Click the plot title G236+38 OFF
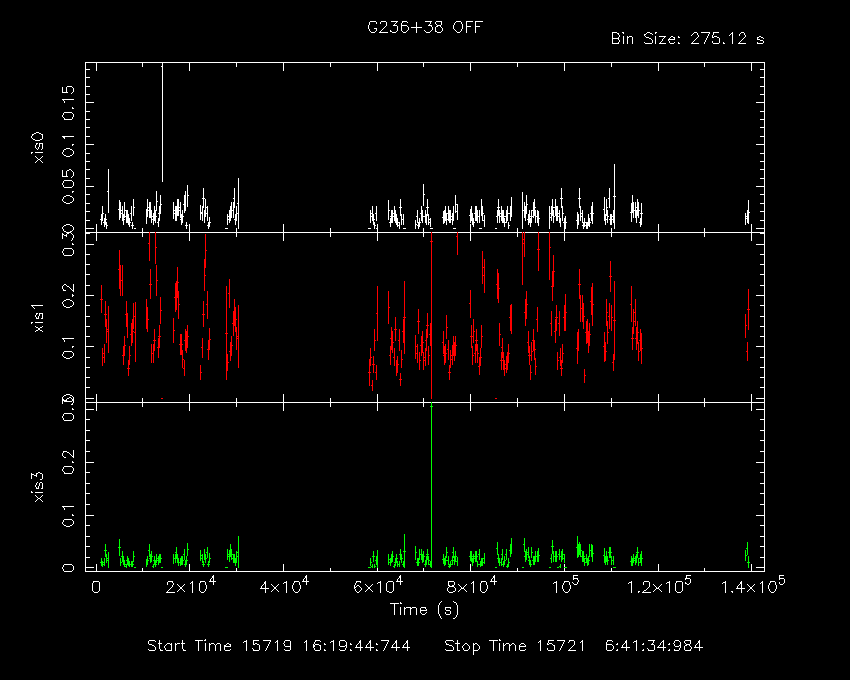 pos(424,27)
